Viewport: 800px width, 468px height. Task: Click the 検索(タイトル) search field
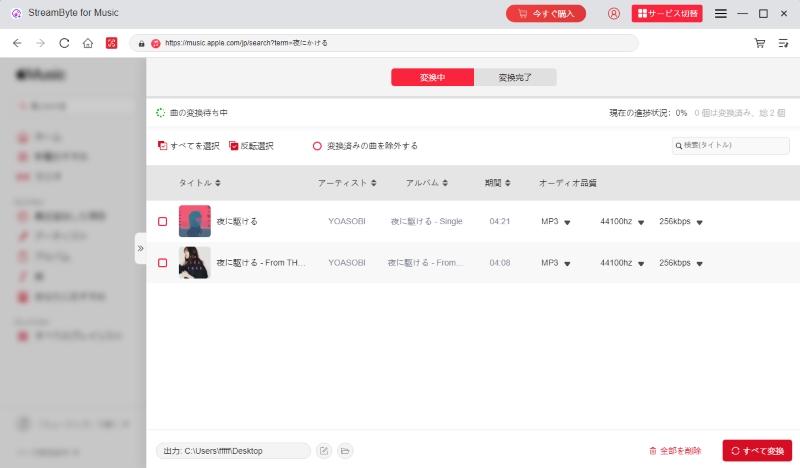[731, 146]
